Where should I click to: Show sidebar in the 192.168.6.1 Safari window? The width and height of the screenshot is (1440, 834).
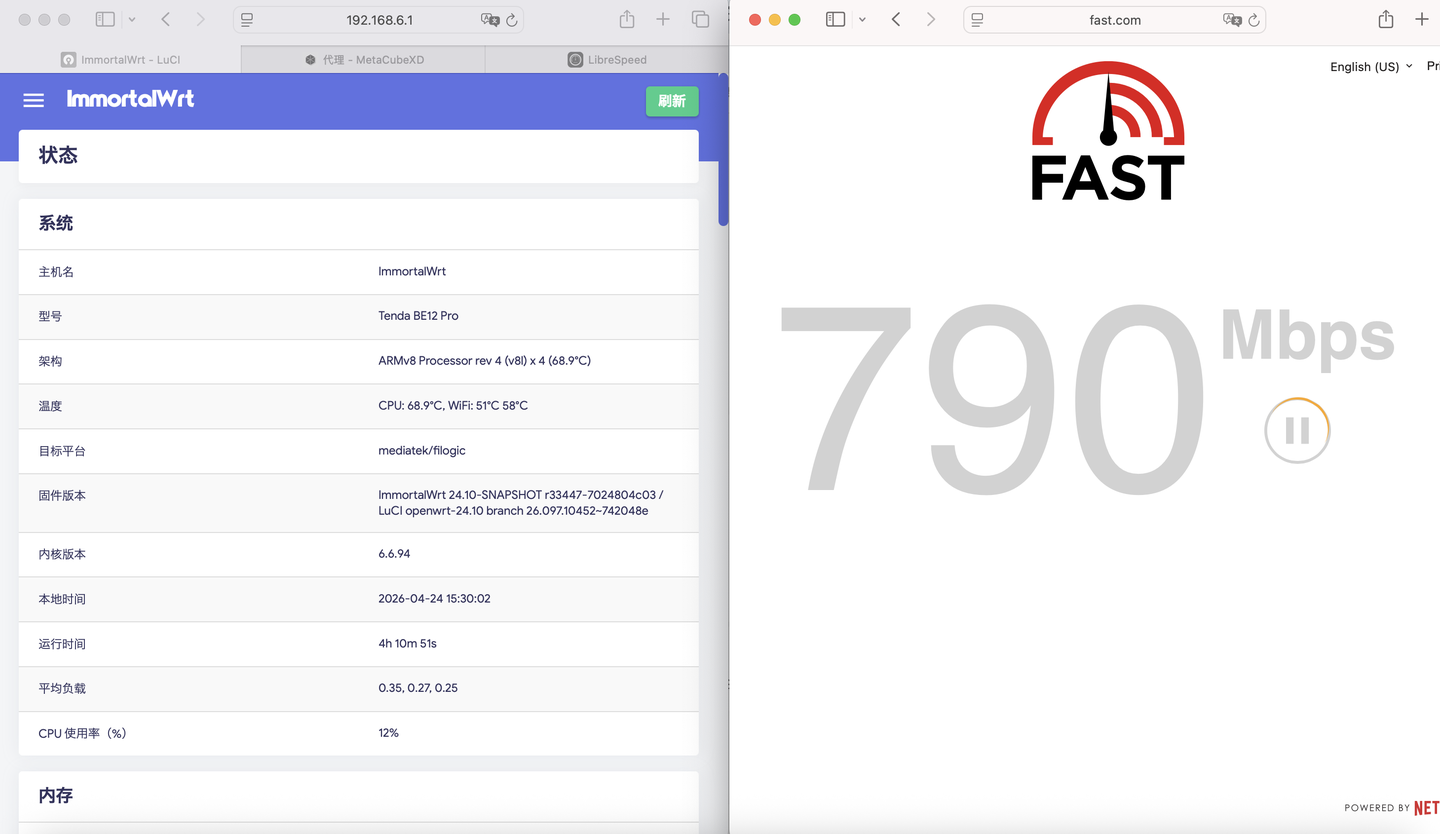(105, 19)
